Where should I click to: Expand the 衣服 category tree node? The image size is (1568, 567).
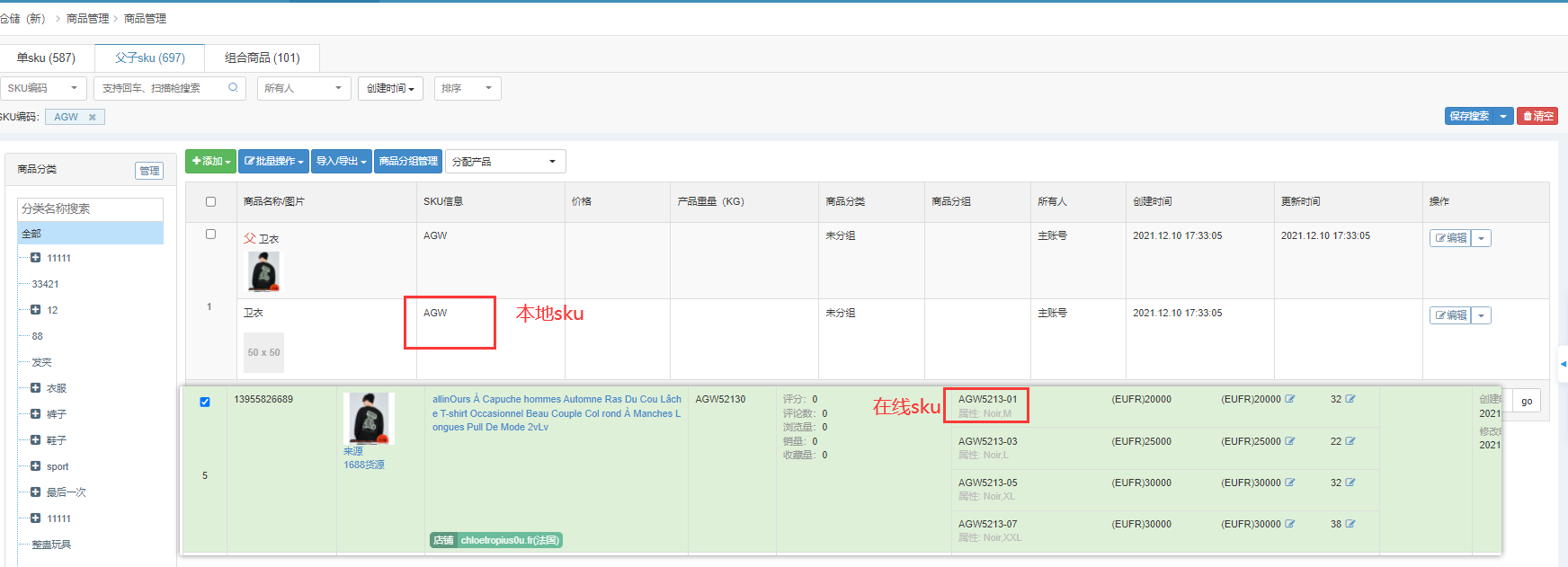pyautogui.click(x=35, y=388)
